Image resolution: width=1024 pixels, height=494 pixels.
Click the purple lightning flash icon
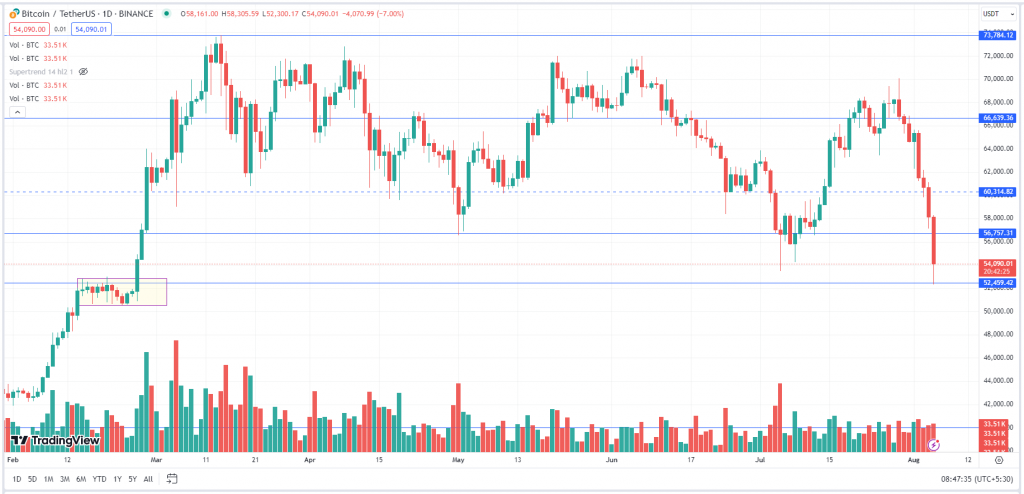934,444
